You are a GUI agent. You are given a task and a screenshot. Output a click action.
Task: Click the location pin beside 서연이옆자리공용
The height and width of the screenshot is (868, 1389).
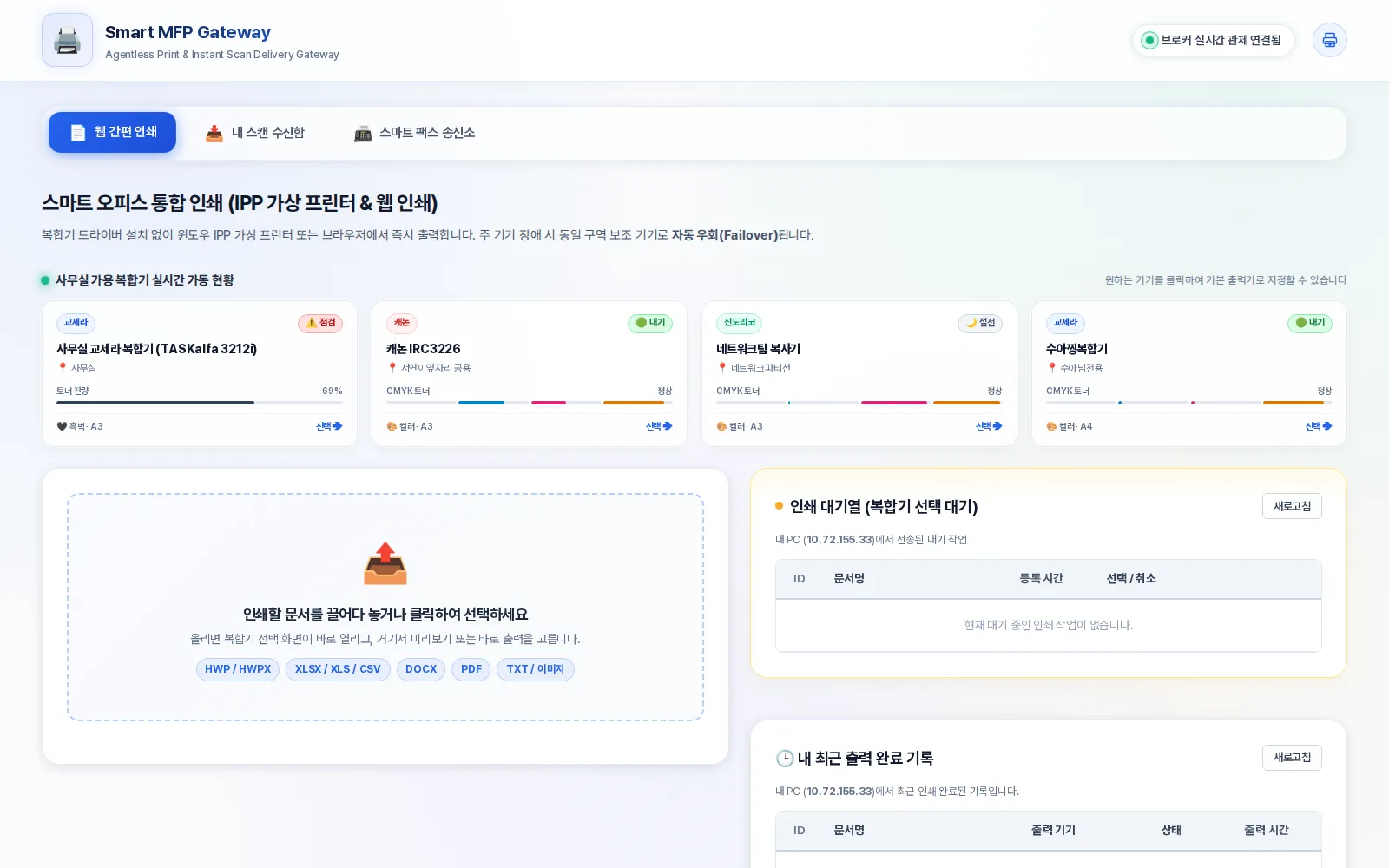point(392,368)
